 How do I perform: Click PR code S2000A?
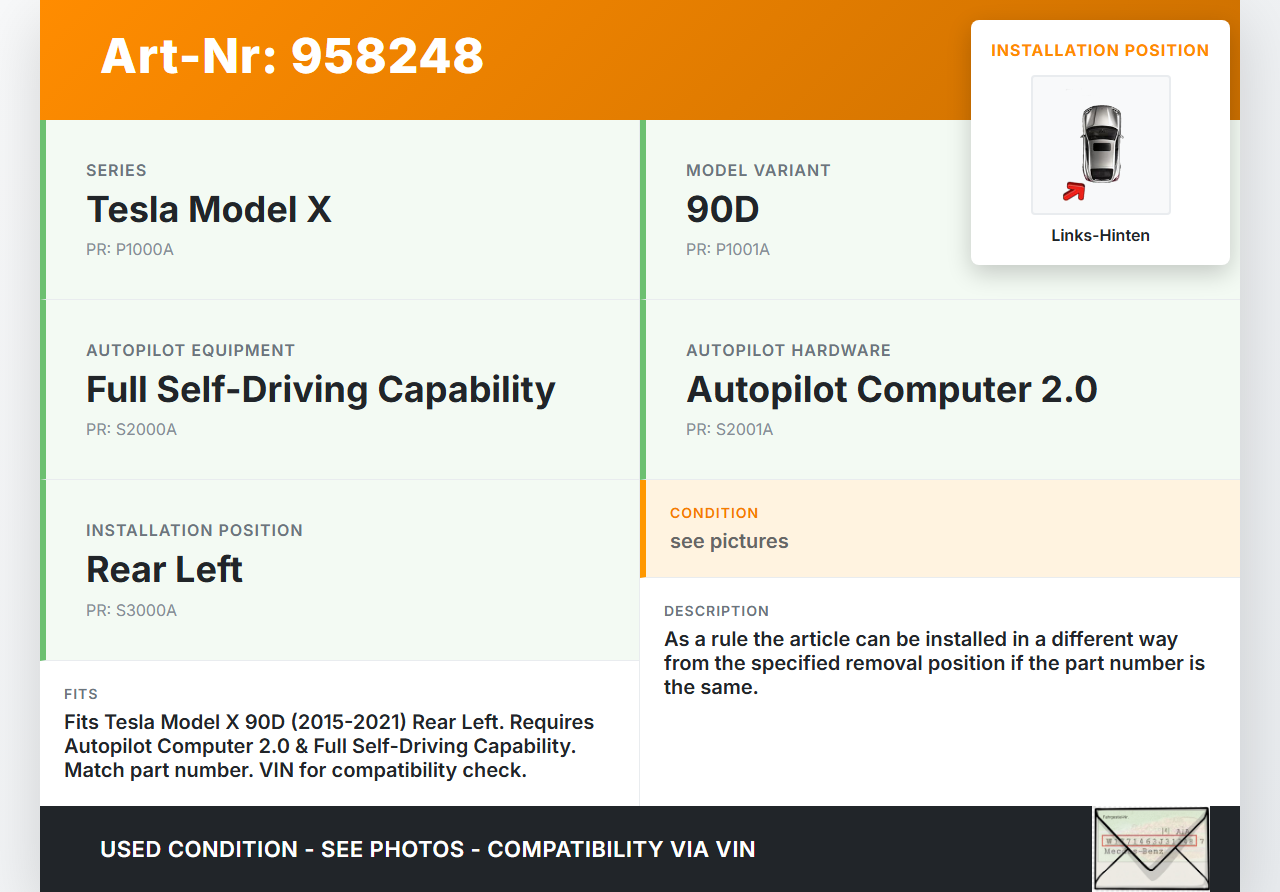click(131, 430)
